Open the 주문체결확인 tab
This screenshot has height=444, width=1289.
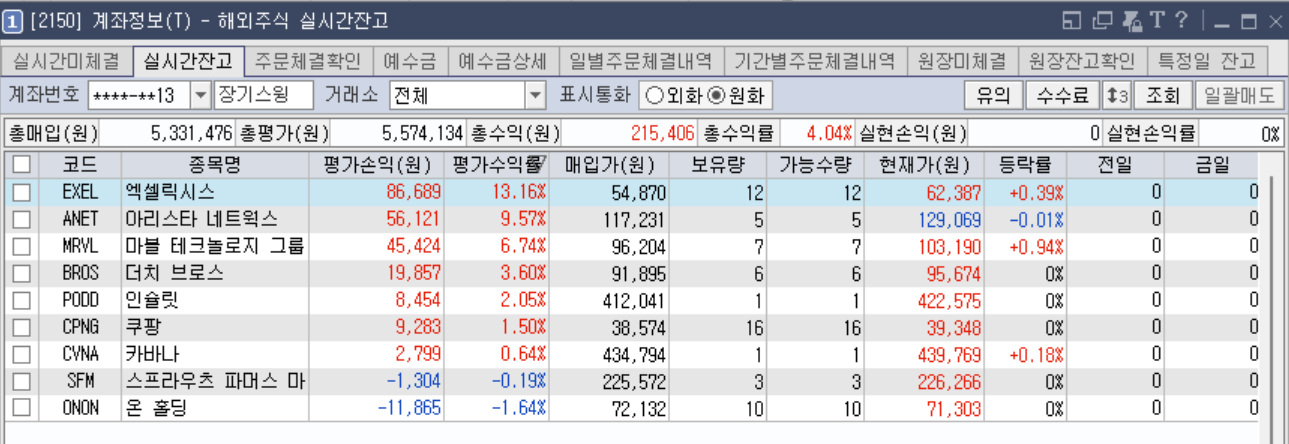click(x=308, y=60)
